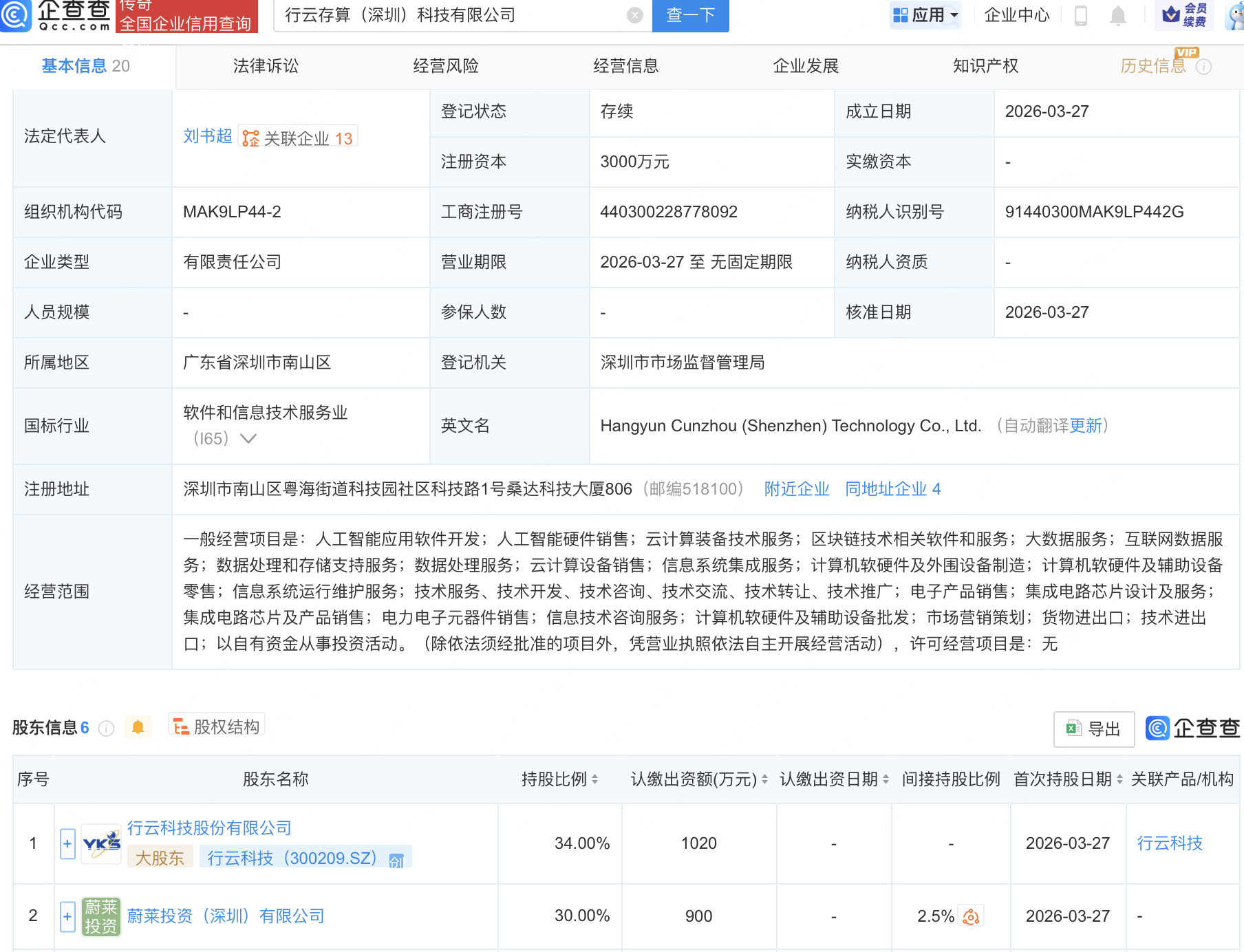
Task: Click the indirect shareholding 2.5% chart icon
Action: point(971,916)
